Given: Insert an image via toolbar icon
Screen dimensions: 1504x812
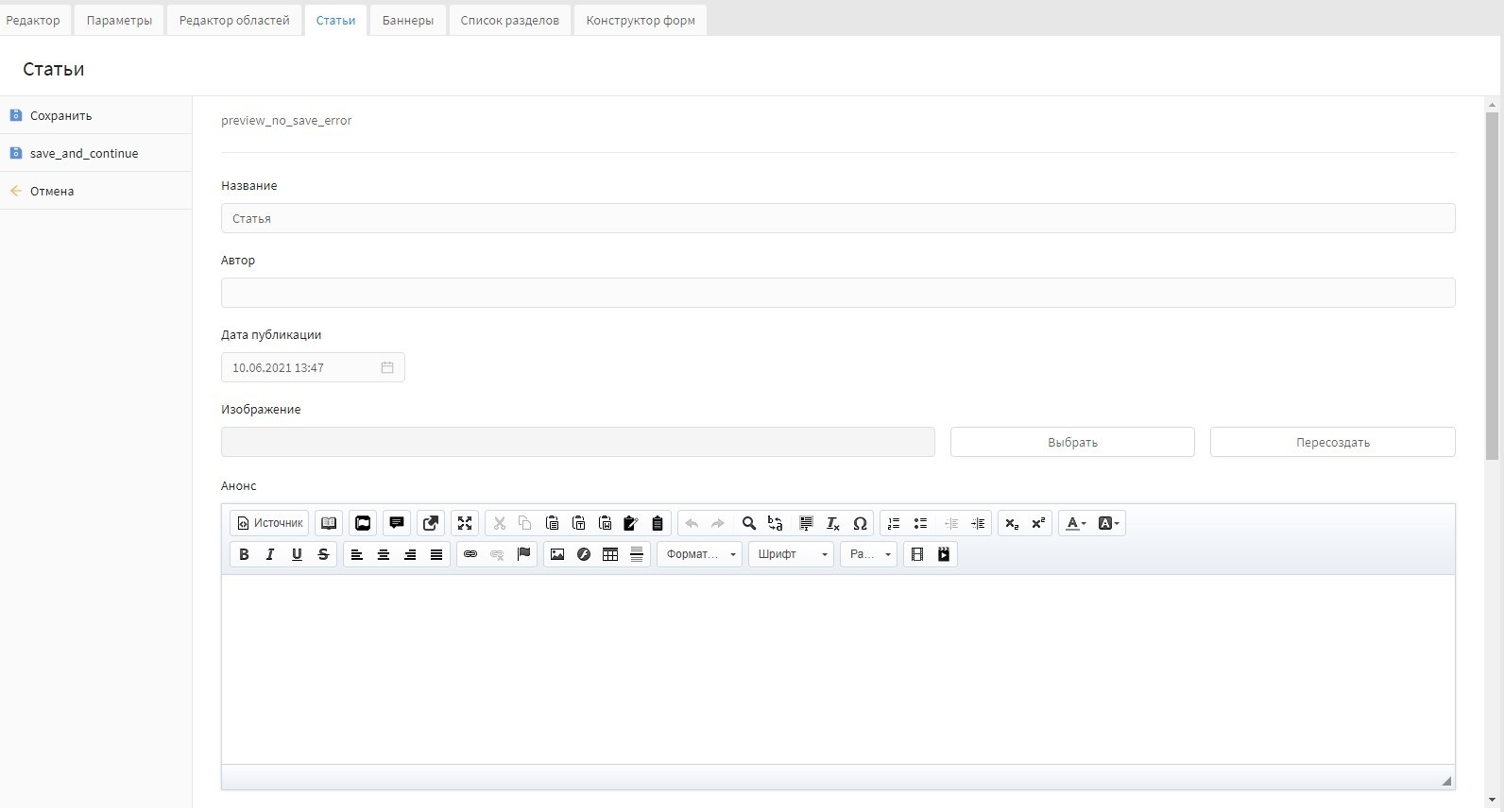Looking at the screenshot, I should click(x=557, y=554).
